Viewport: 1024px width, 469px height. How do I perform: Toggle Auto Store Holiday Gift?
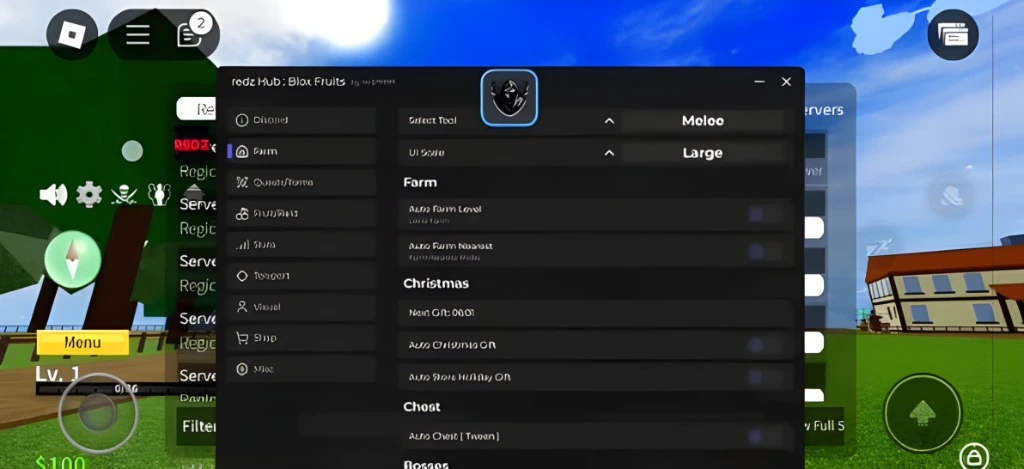pyautogui.click(x=765, y=377)
